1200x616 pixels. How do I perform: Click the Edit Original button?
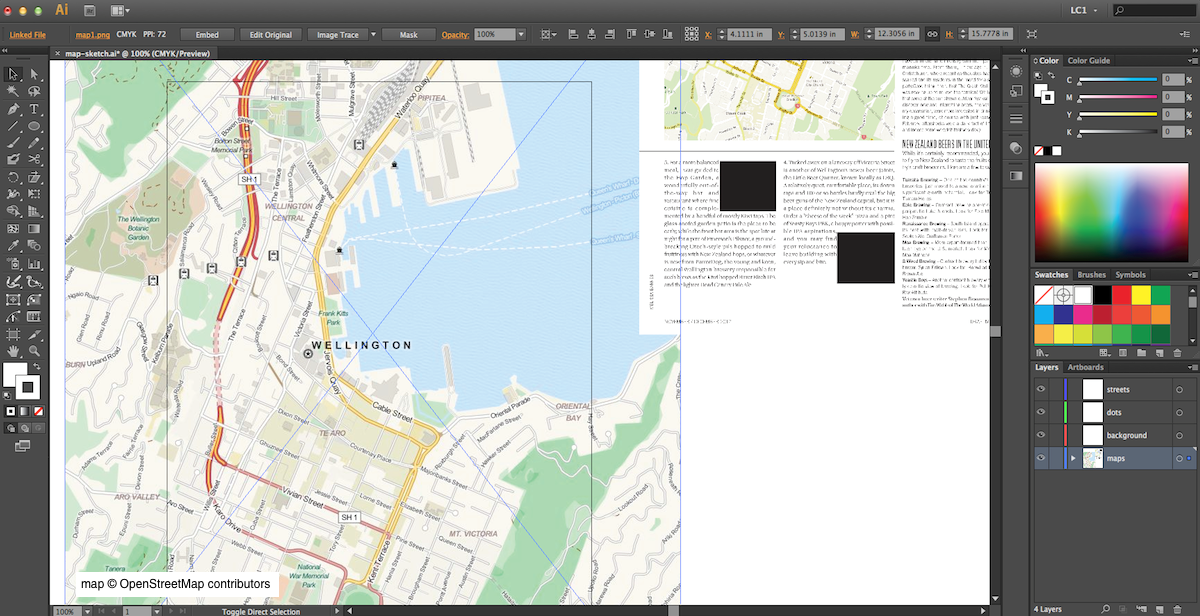pyautogui.click(x=270, y=34)
